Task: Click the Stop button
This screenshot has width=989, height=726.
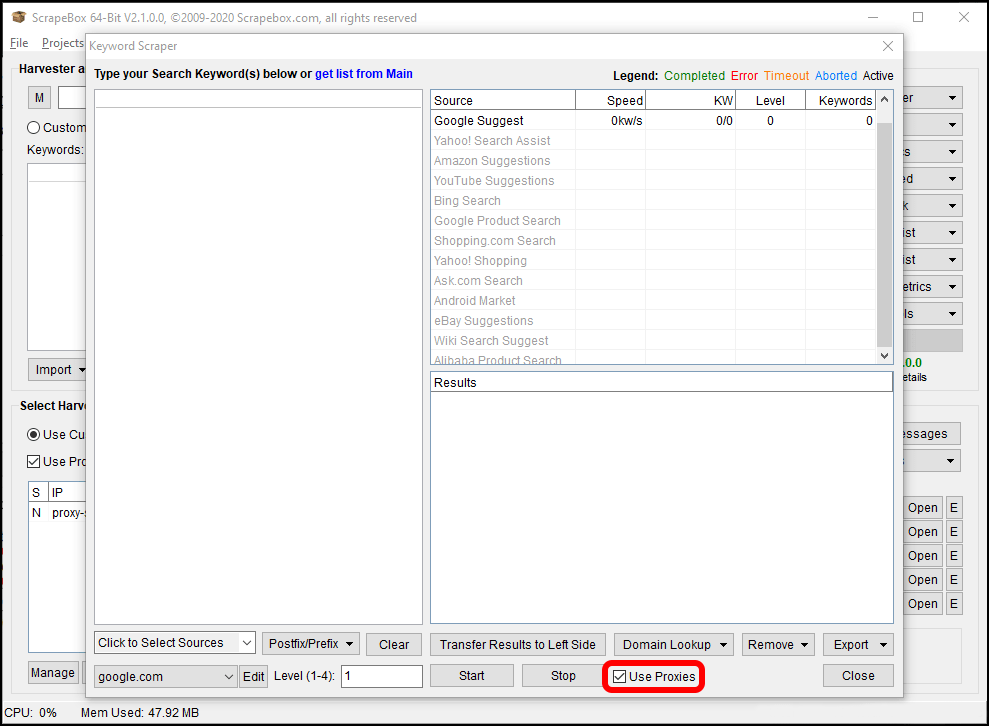Action: point(562,676)
